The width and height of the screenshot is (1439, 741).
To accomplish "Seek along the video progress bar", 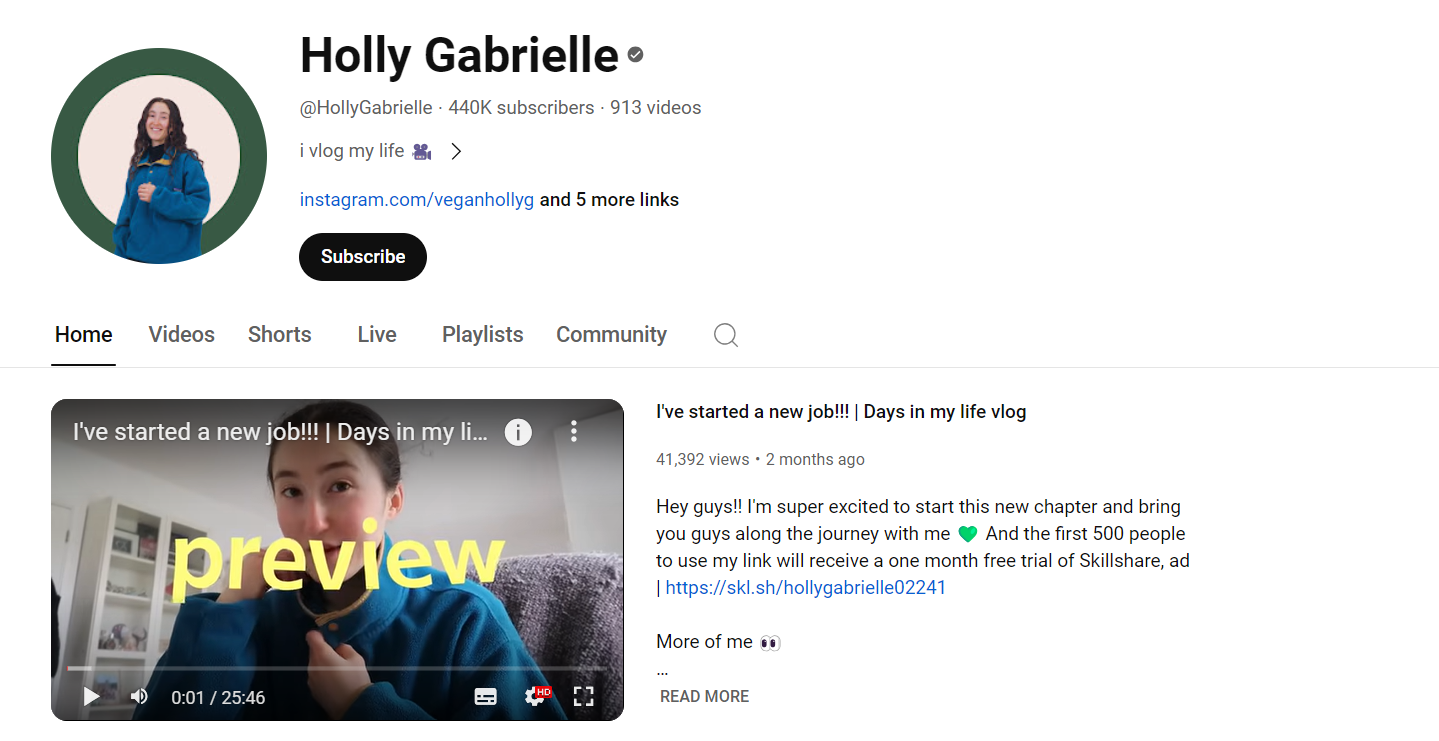I will [x=337, y=668].
